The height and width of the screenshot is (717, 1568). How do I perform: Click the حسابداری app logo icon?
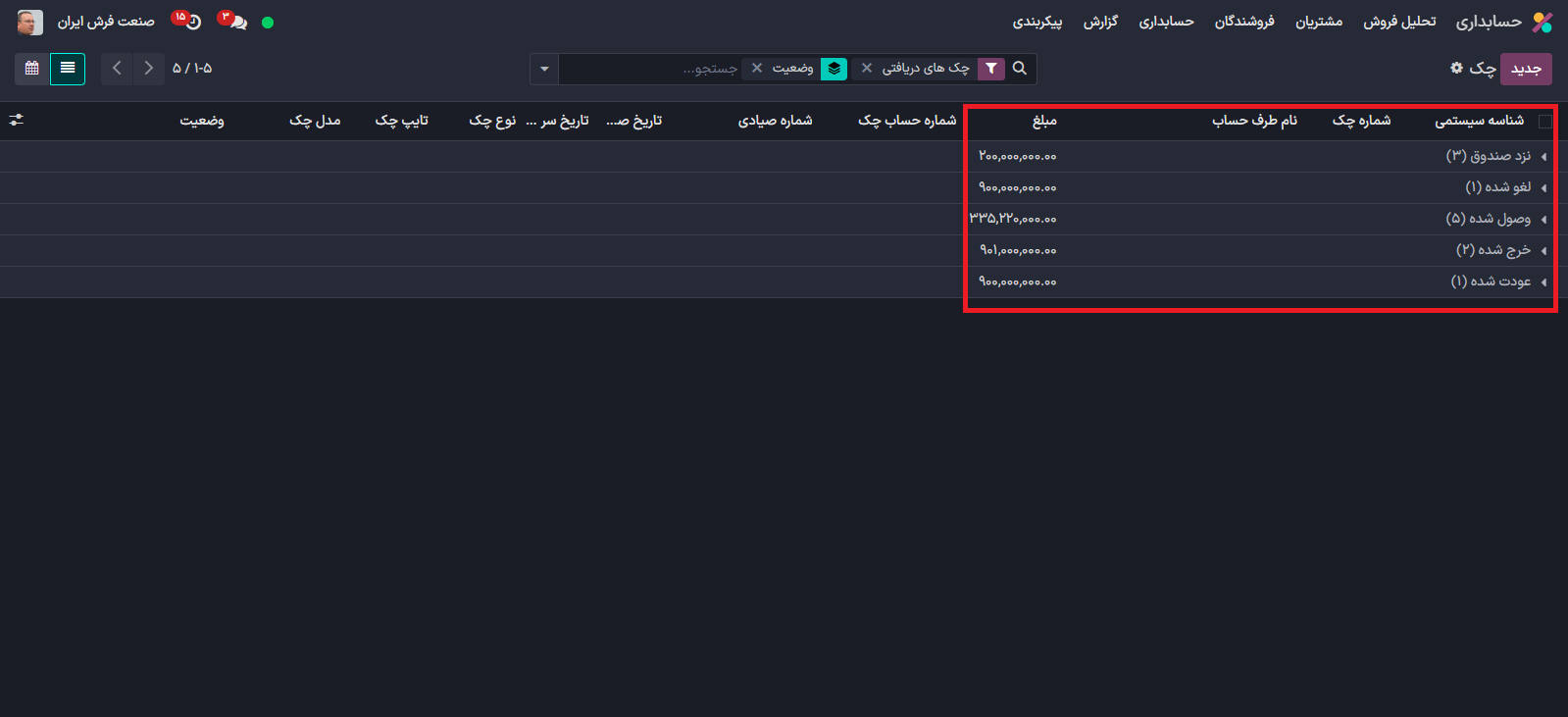(x=1543, y=22)
